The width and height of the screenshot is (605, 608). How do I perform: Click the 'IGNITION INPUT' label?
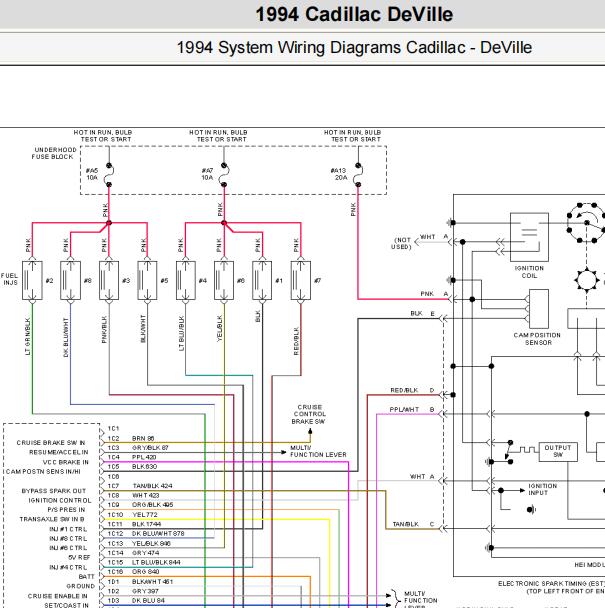543,489
